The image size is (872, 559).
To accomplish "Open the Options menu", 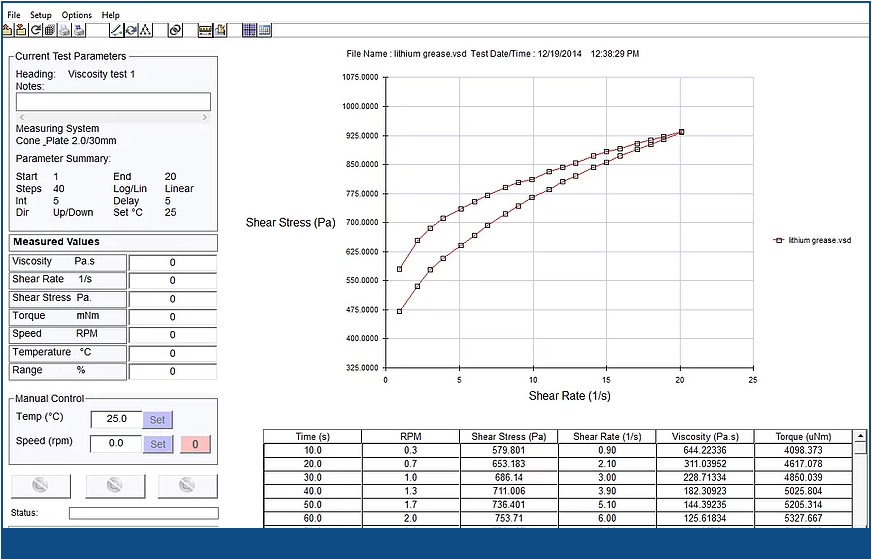I will (76, 15).
